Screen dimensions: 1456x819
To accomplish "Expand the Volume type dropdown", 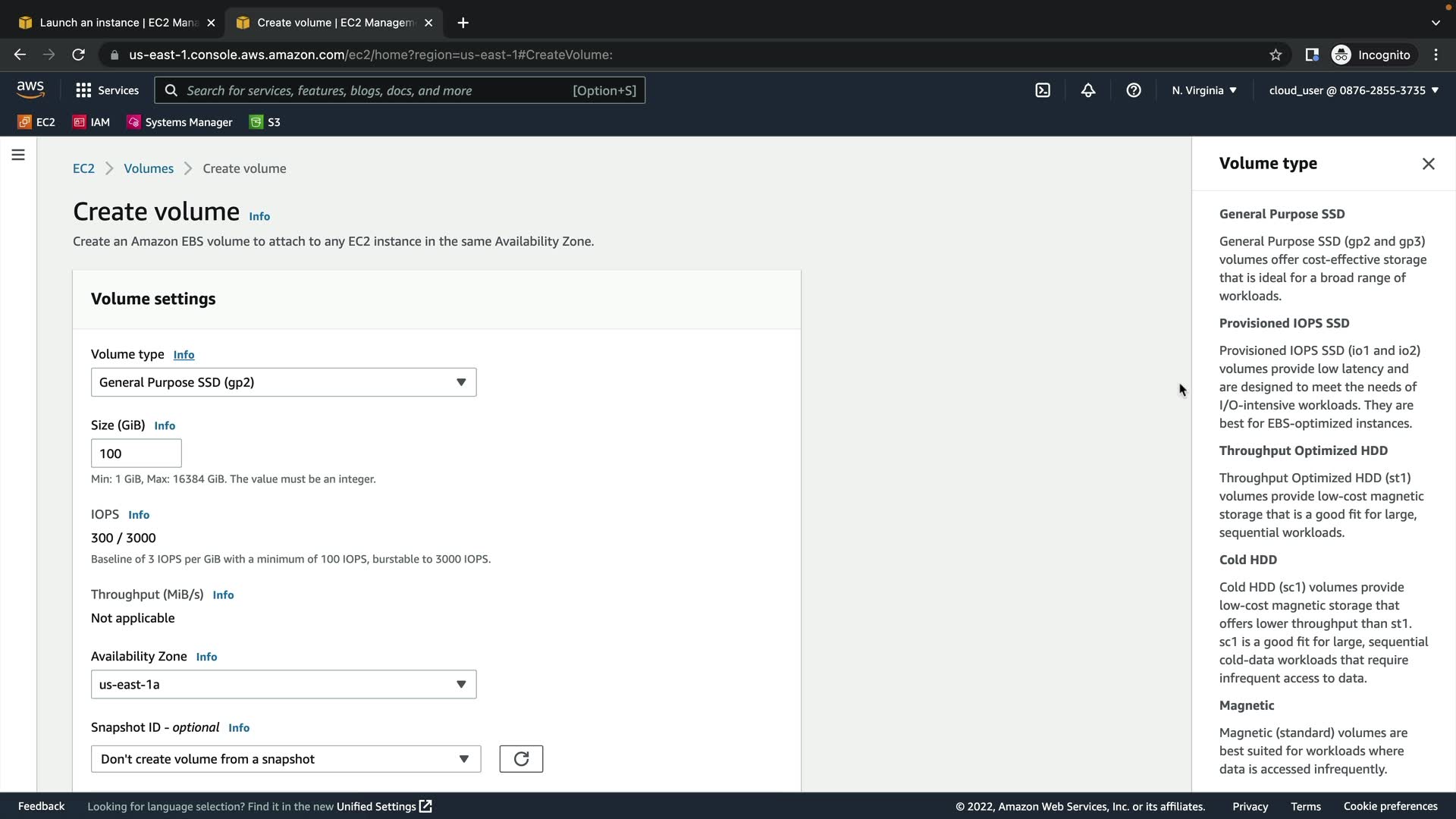I will pyautogui.click(x=284, y=382).
